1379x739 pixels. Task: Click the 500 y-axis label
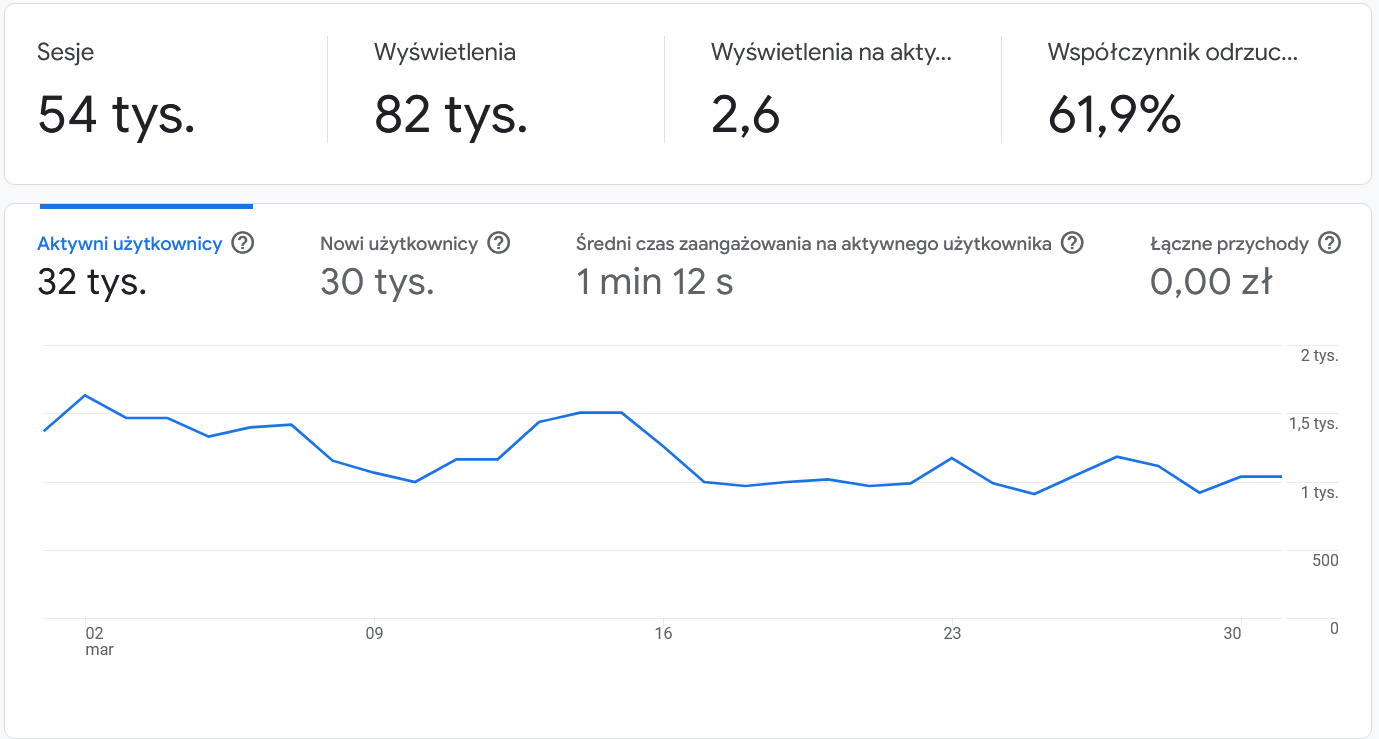point(1325,560)
